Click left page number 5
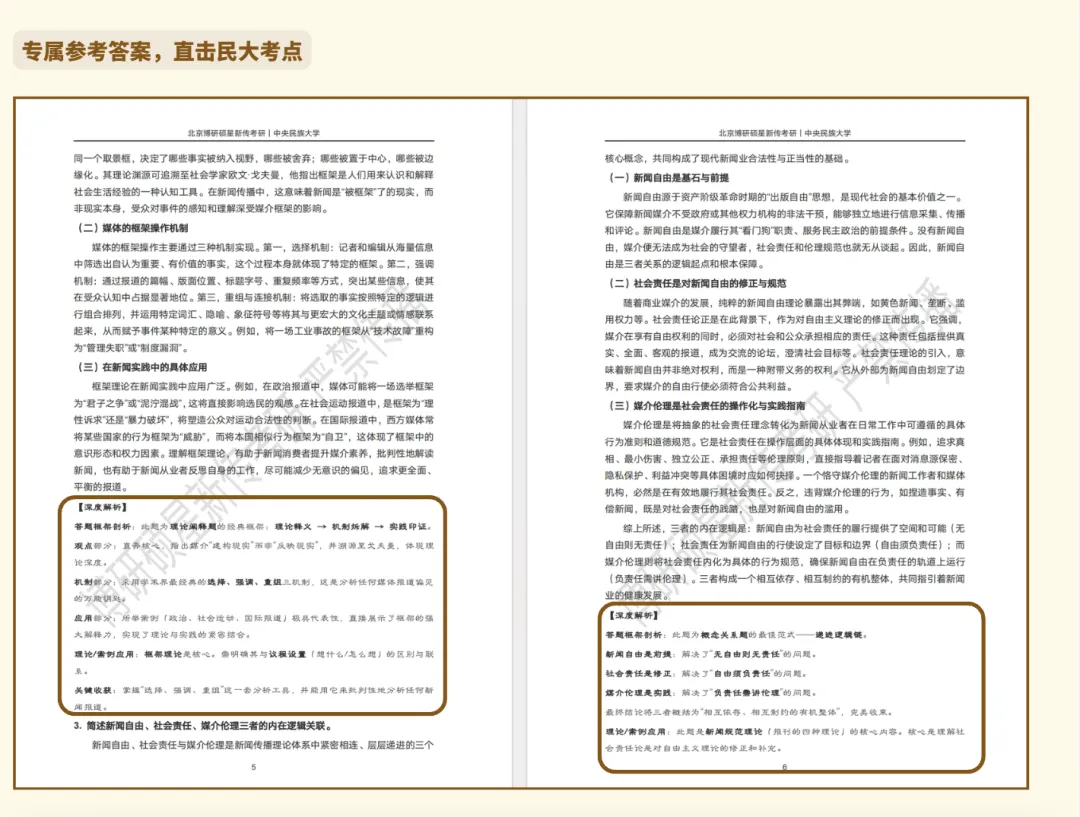The height and width of the screenshot is (817, 1080). 253,767
